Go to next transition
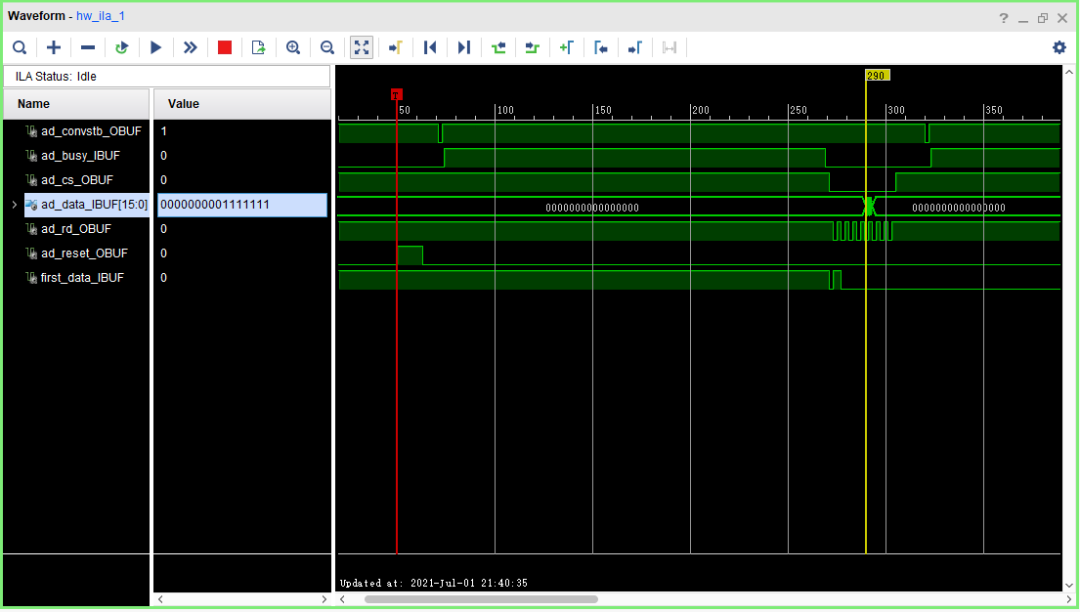 click(x=532, y=48)
